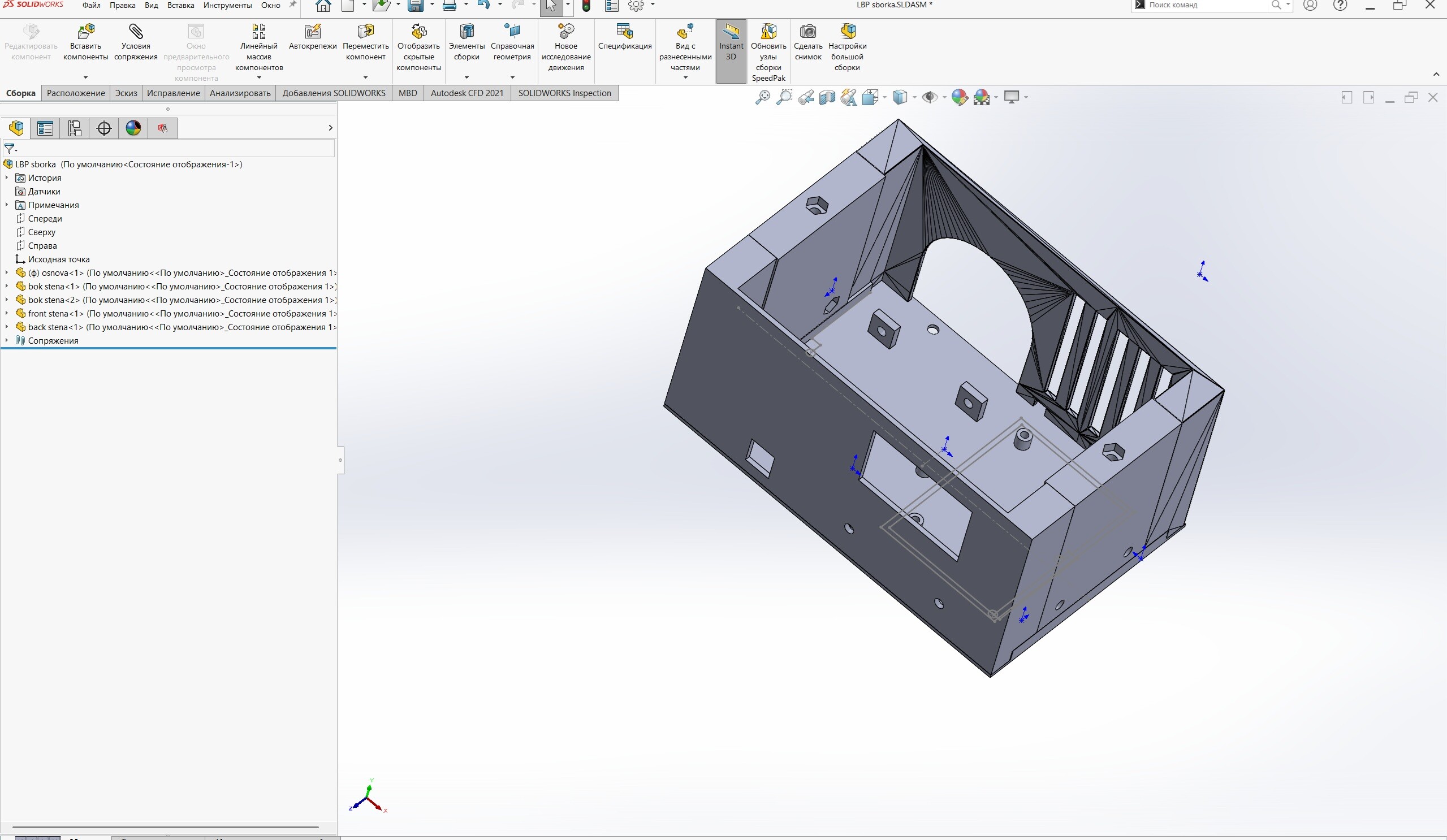1447x840 pixels.
Task: Open the Mate conditions (Условия сопряжения) tool
Action: [136, 32]
